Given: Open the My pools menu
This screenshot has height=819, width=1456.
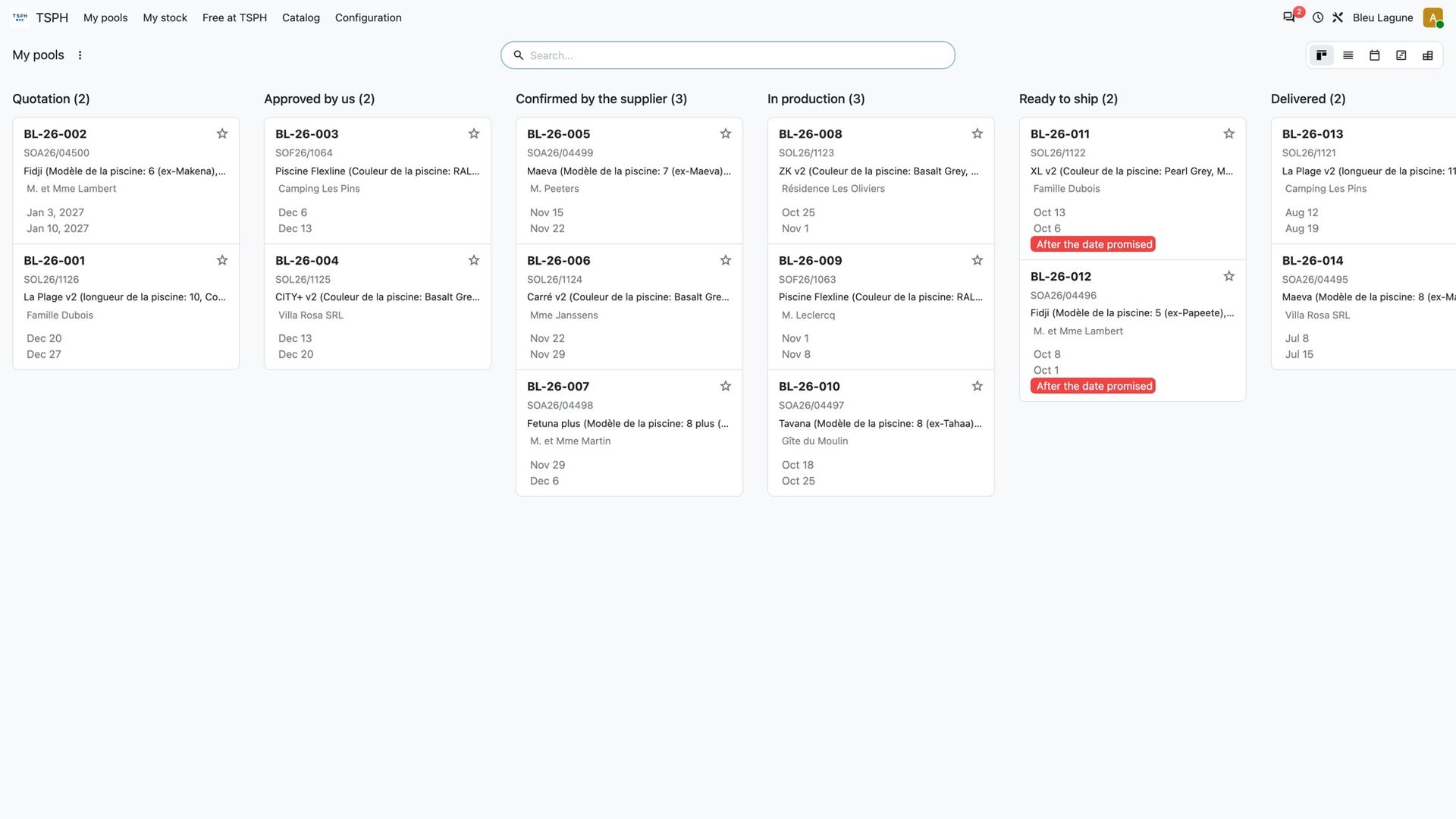Looking at the screenshot, I should click(105, 17).
